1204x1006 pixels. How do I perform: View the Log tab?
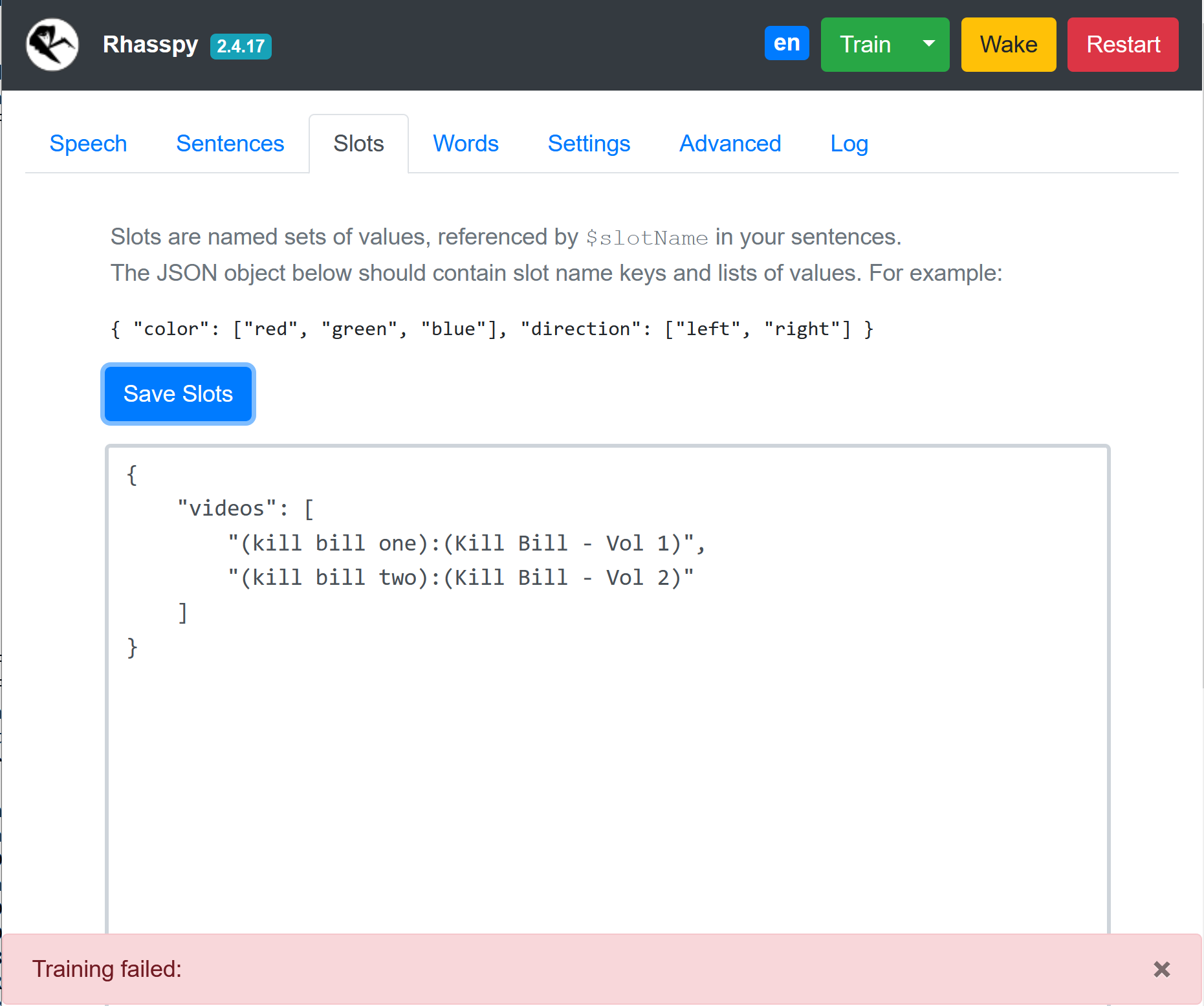[x=849, y=144]
